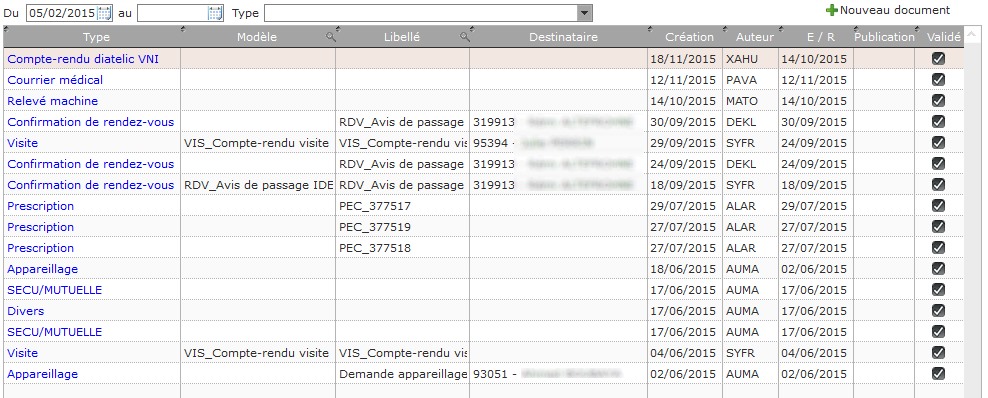Expand the Type filter dropdown arrow
This screenshot has width=988, height=398.
coord(585,12)
